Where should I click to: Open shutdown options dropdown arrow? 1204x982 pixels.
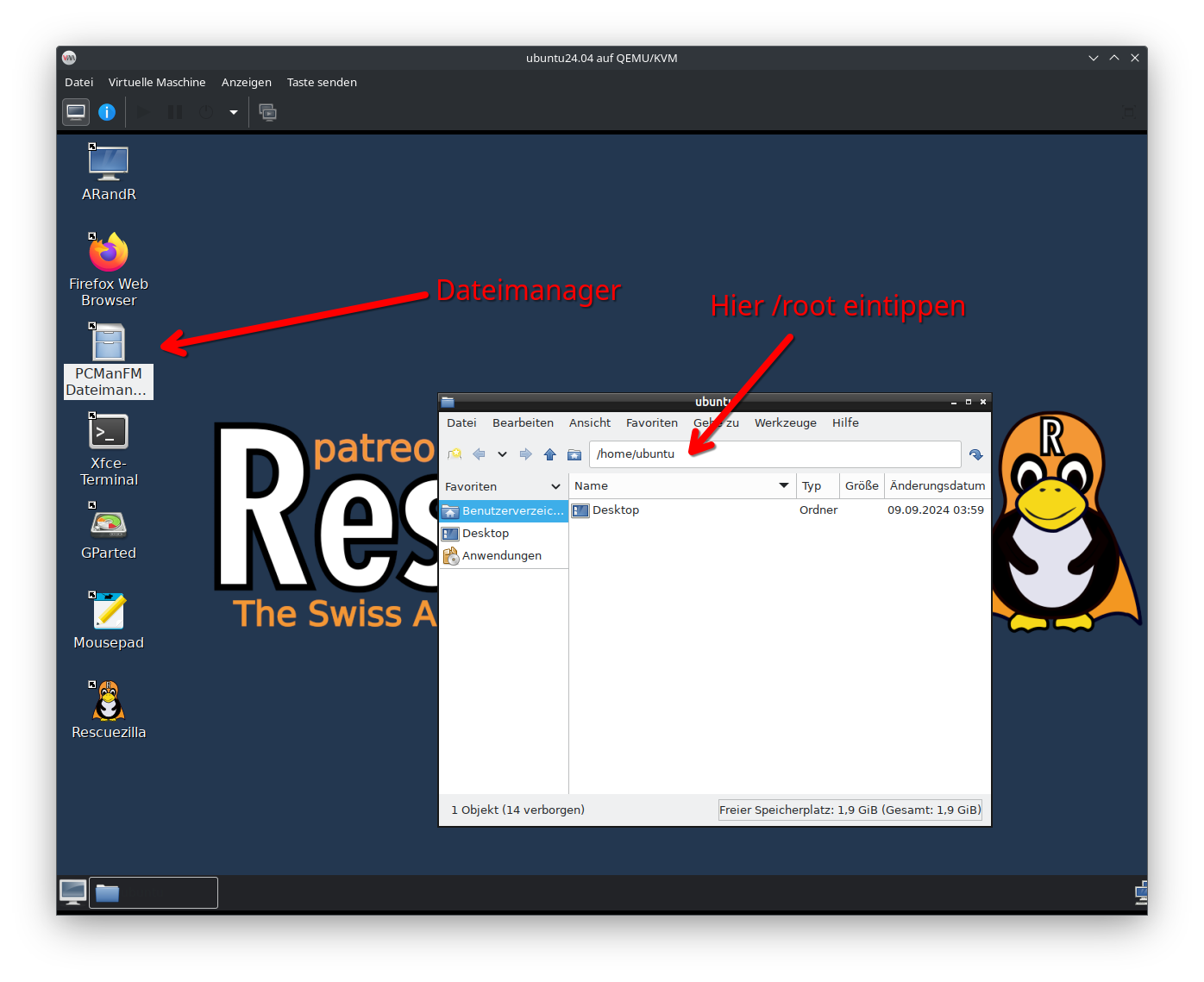[x=234, y=112]
